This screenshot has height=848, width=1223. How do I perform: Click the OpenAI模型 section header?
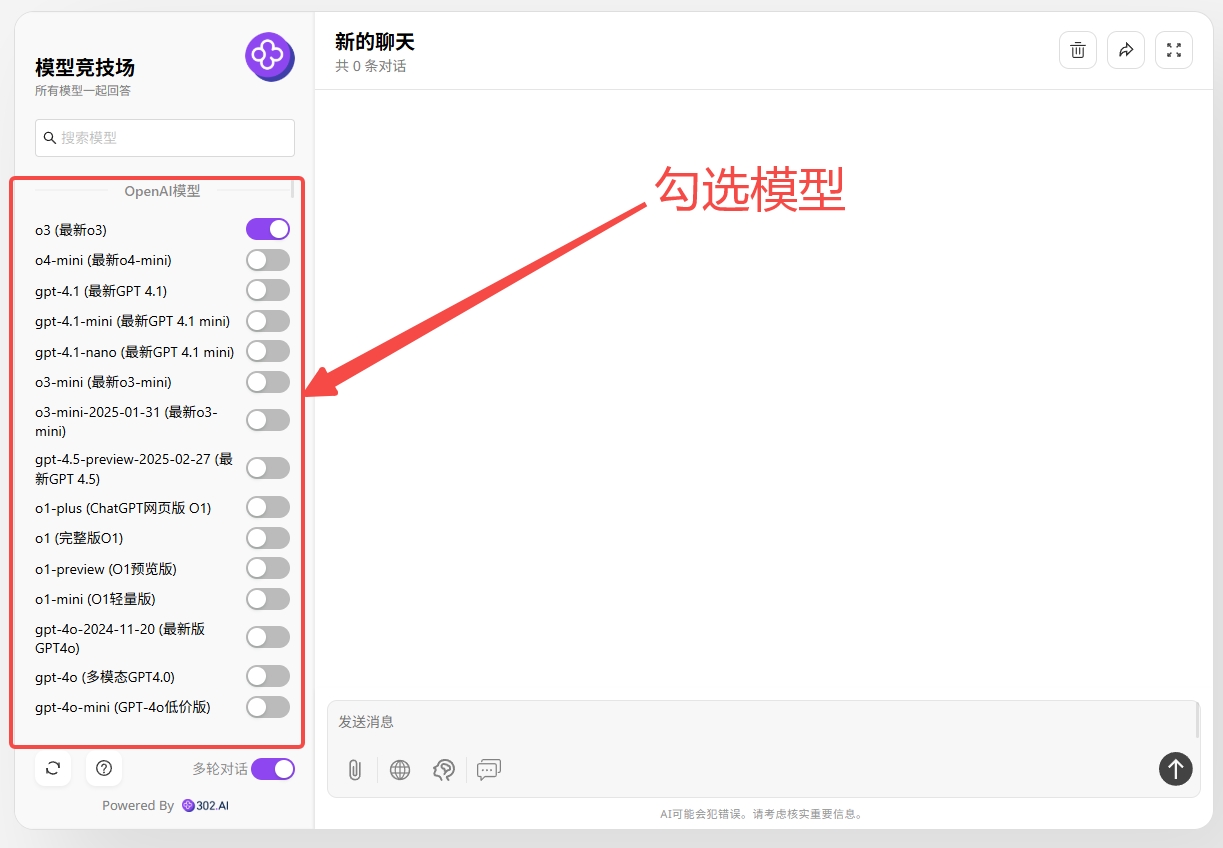162,190
